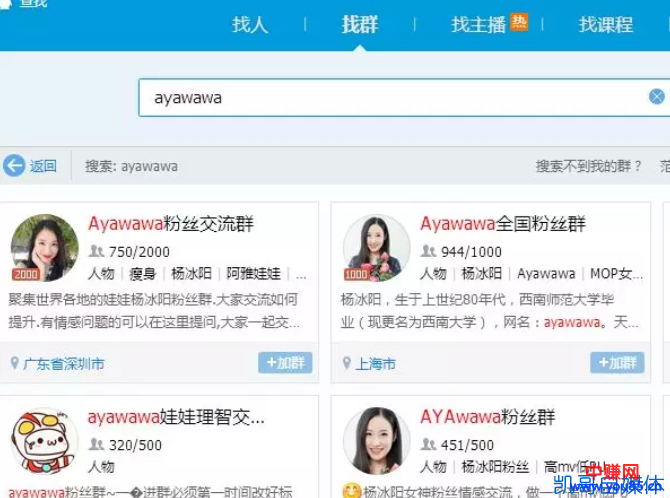
Task: Open the Ayawawa粉丝交流群 avatar thumbnail
Action: (x=45, y=248)
